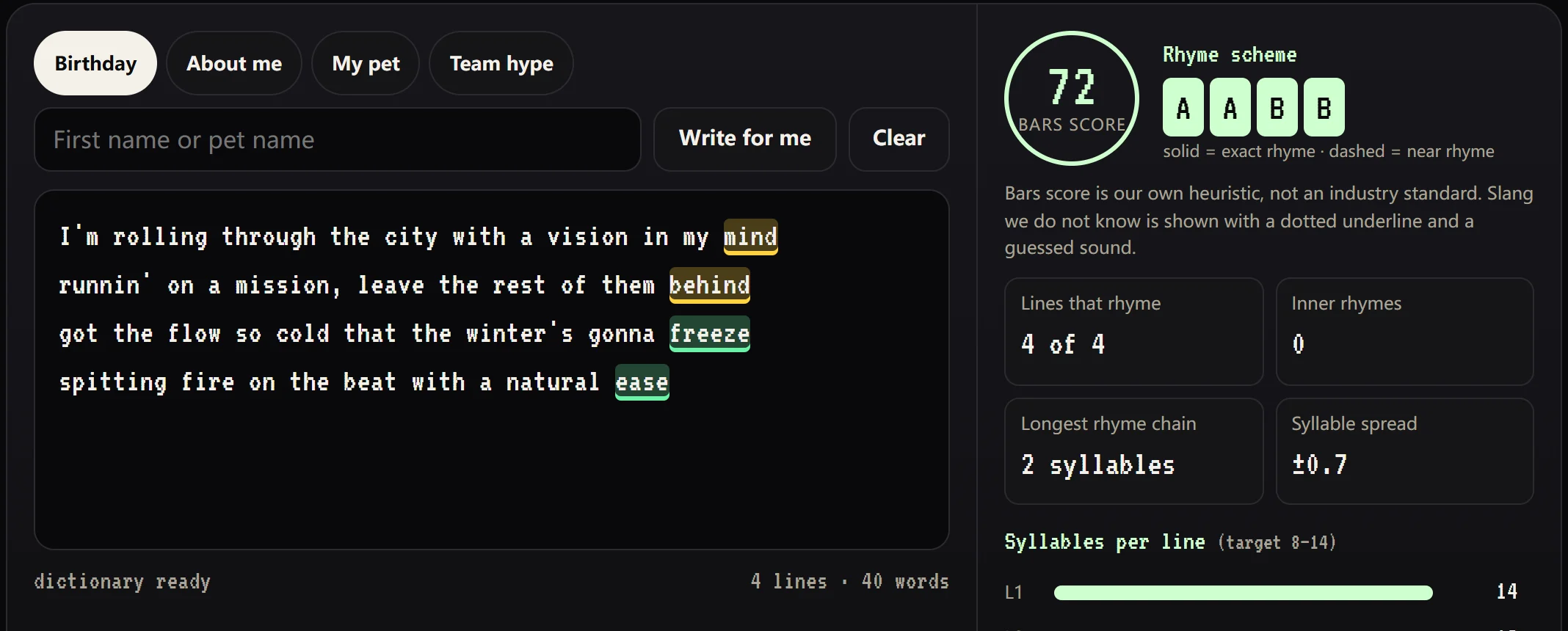
Task: Click the Rhyme scheme heading
Action: point(1230,55)
